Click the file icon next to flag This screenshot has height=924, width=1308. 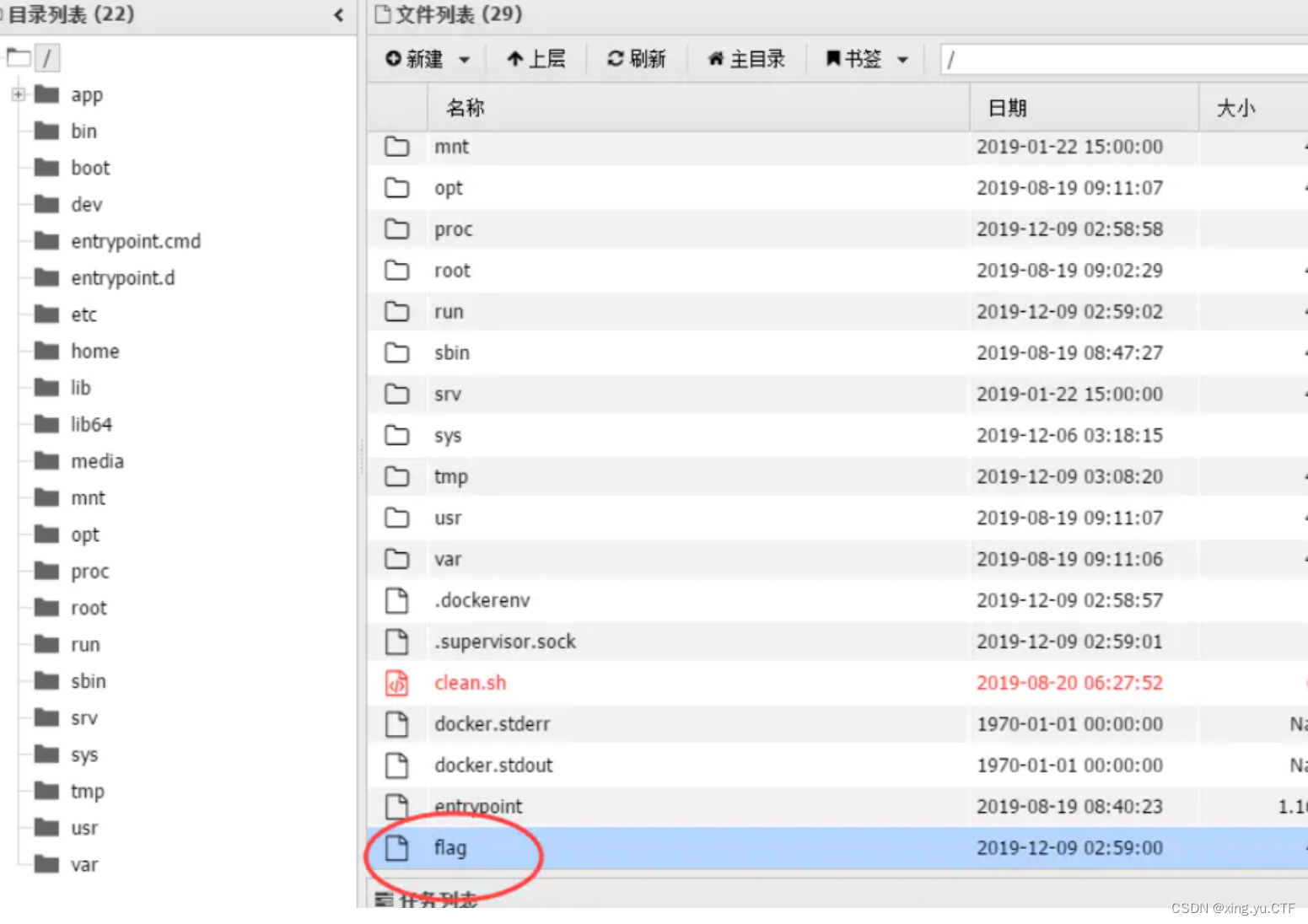click(397, 847)
